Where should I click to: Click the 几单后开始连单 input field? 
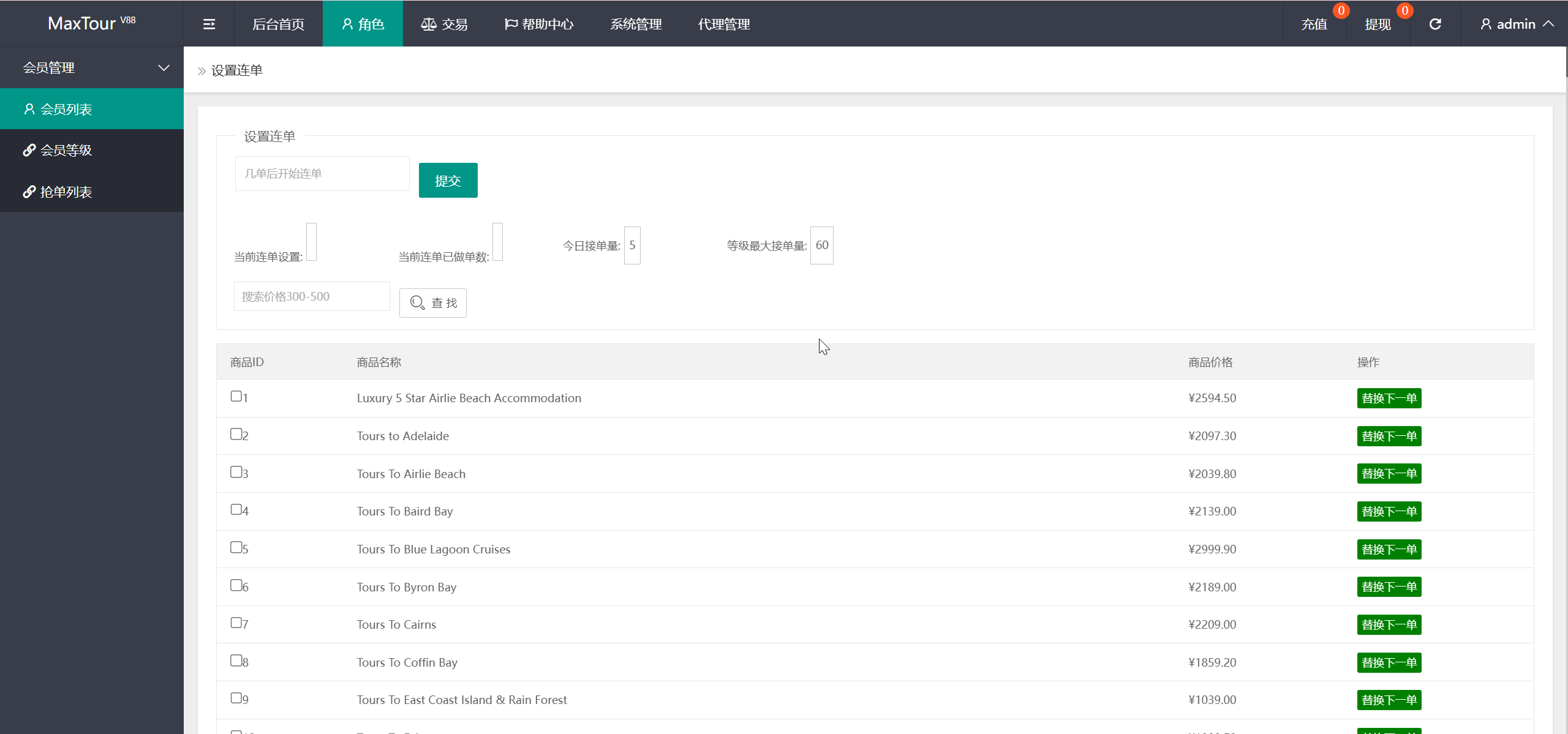click(322, 173)
